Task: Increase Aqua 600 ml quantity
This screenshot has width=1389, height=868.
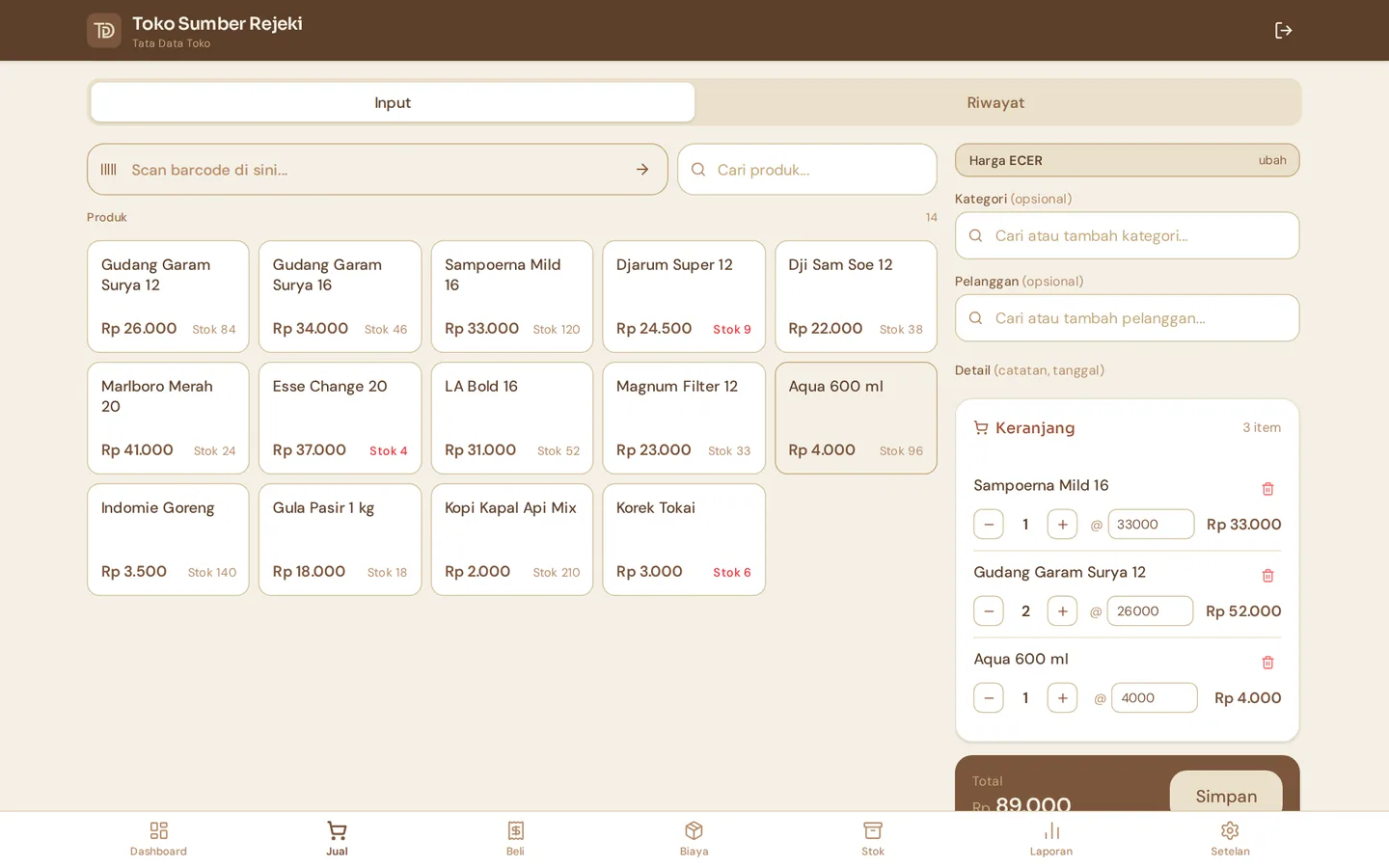Action: [1062, 698]
